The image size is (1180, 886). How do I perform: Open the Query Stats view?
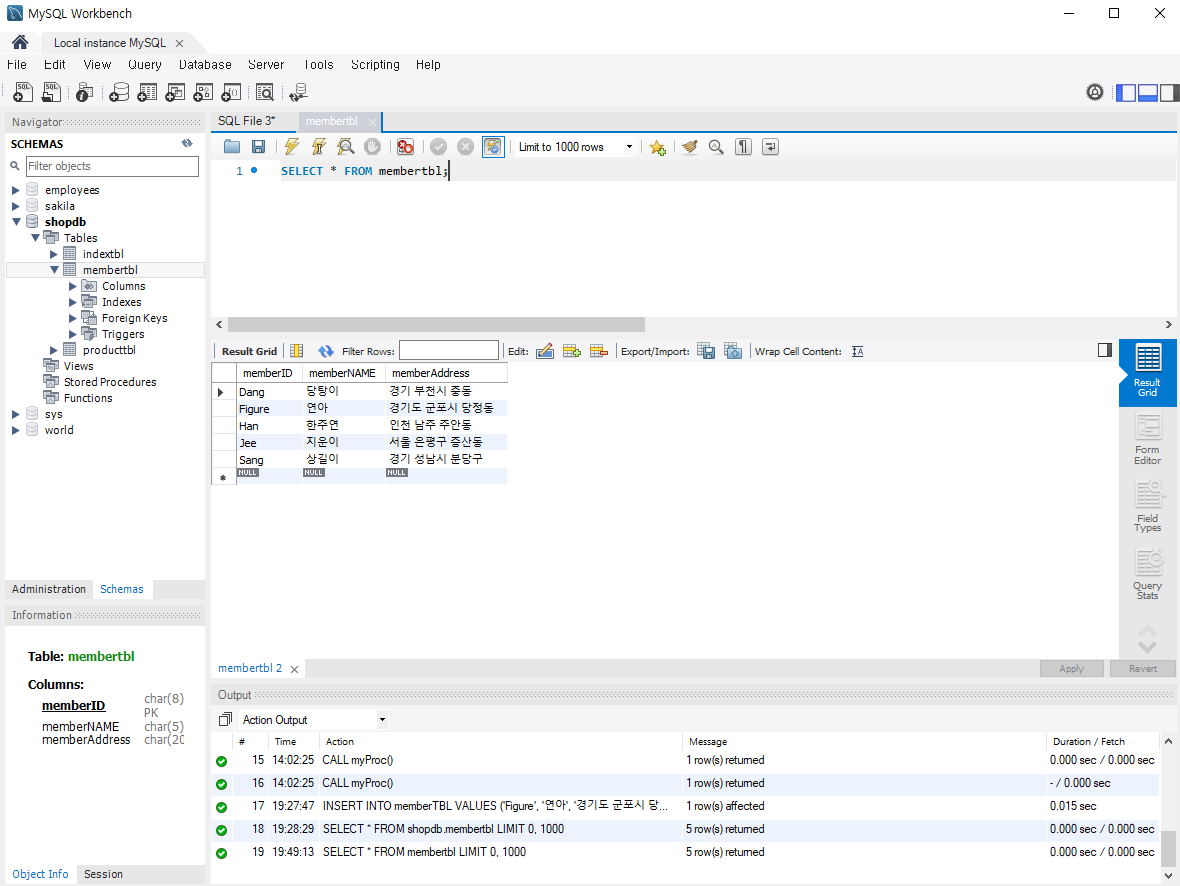click(1148, 574)
